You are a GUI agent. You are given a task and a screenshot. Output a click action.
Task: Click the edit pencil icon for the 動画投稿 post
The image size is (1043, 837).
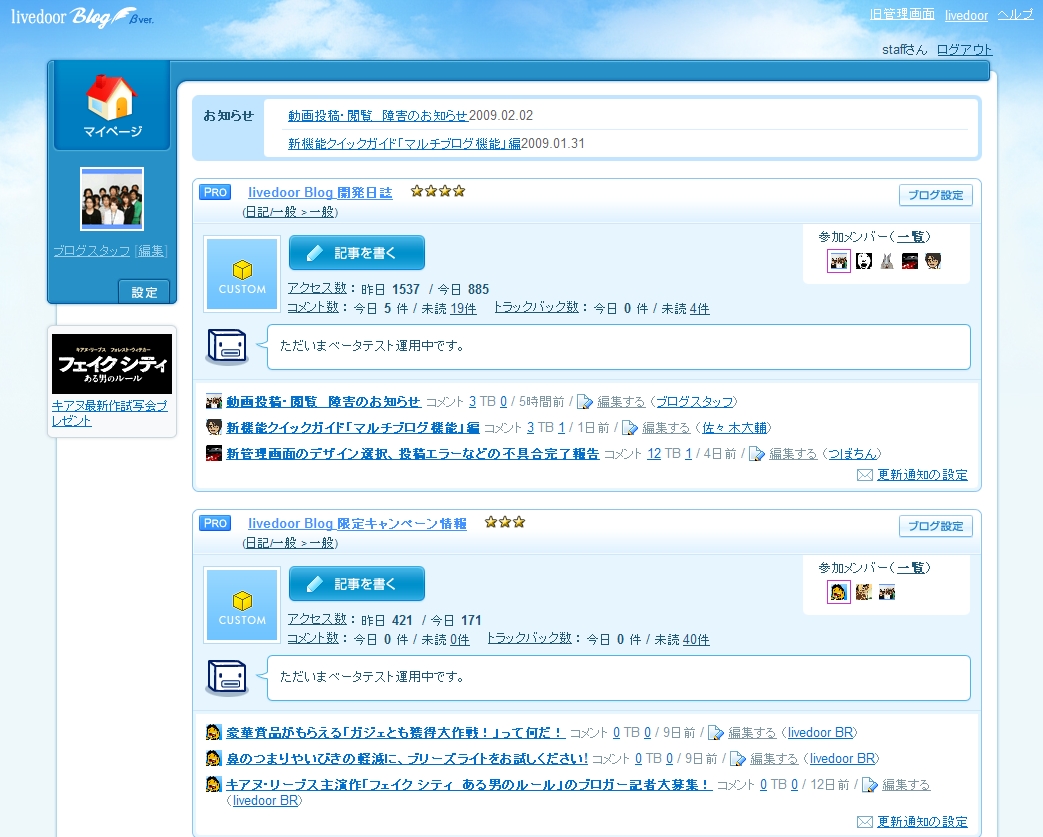click(585, 402)
